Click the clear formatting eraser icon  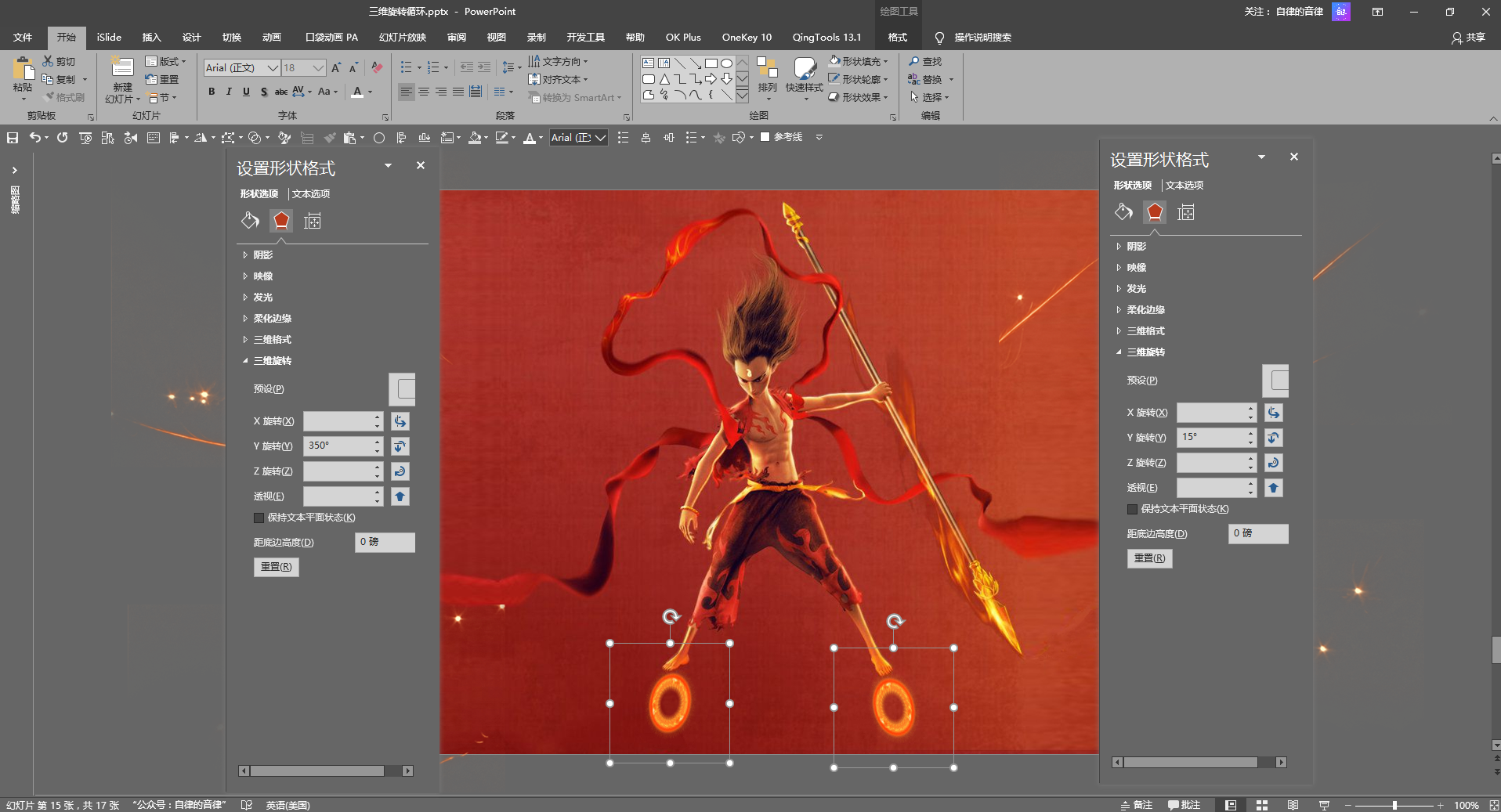pyautogui.click(x=377, y=68)
